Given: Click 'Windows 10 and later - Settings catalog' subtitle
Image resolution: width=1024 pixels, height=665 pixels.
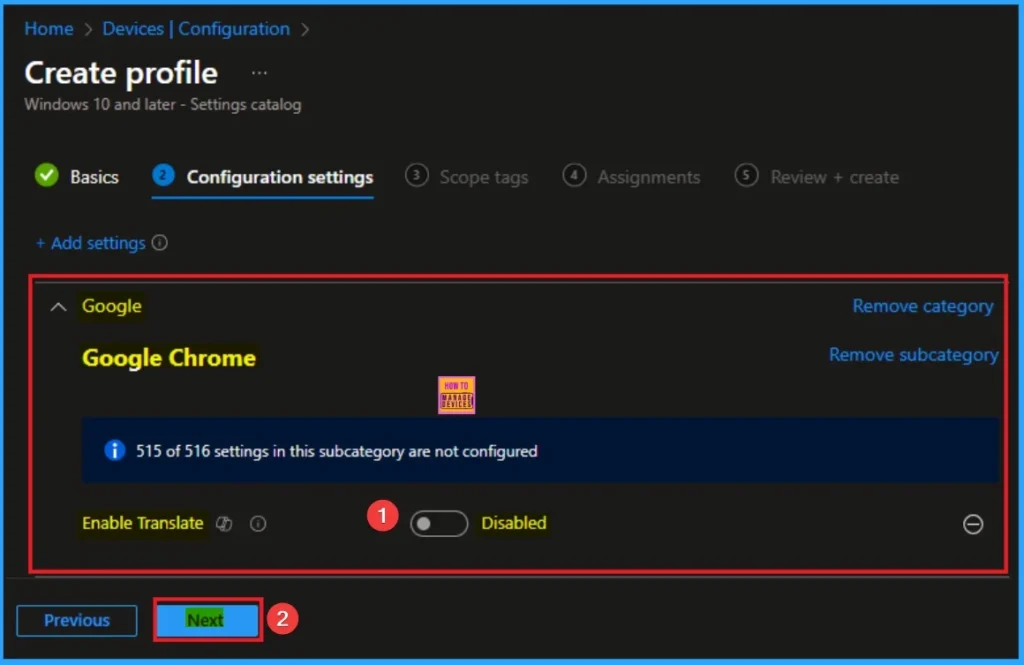Looking at the screenshot, I should click(x=163, y=105).
